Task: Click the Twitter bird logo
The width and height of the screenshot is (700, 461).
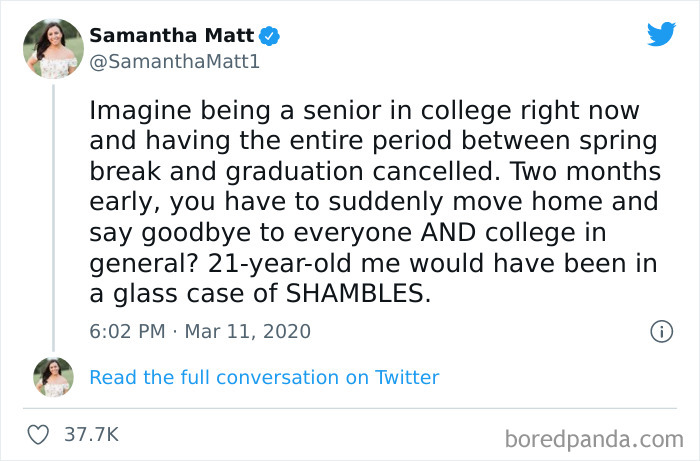Action: tap(661, 34)
